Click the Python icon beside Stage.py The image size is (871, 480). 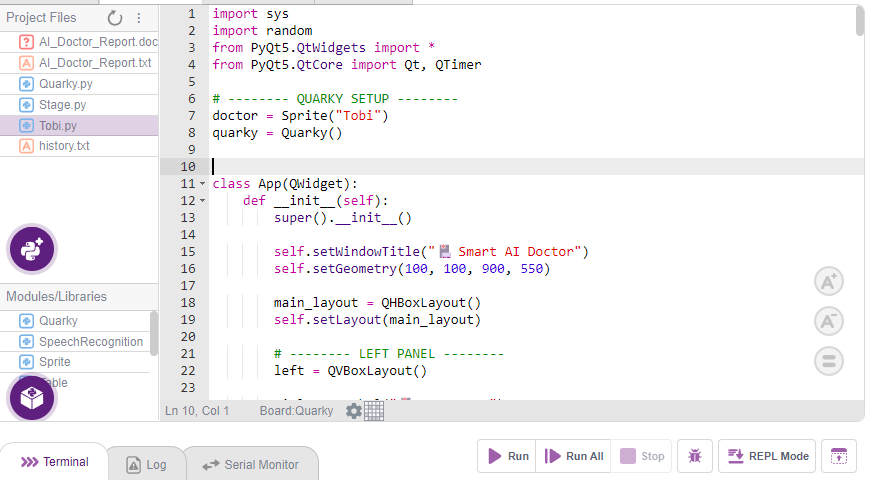(26, 105)
